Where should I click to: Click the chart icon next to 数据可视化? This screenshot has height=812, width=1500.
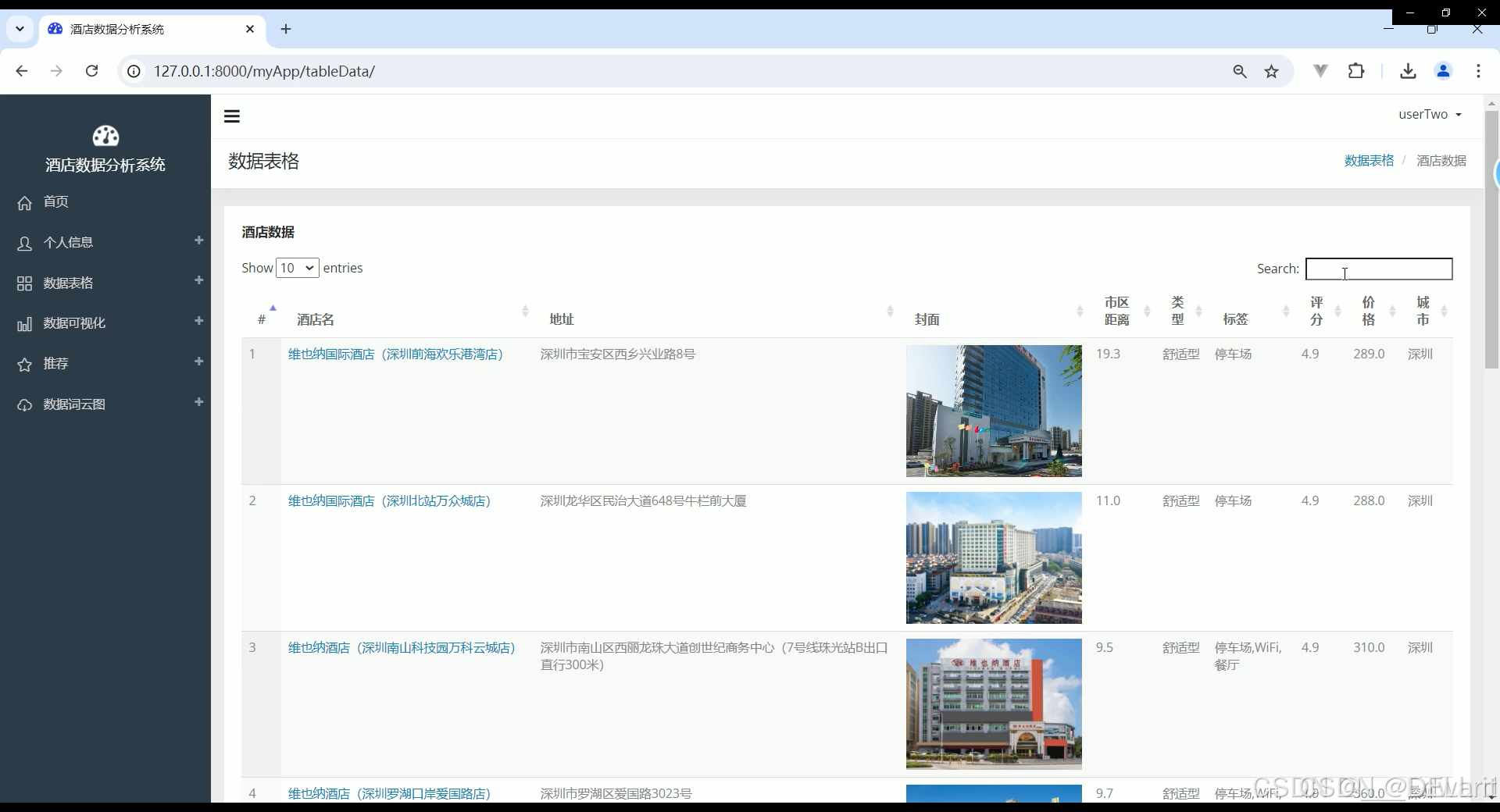24,324
